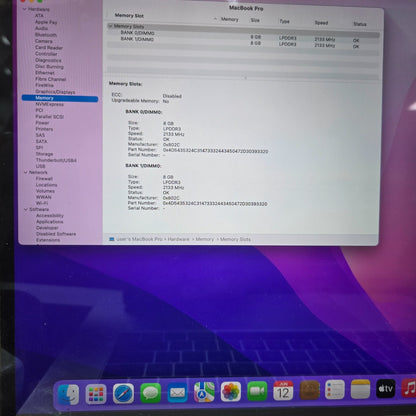Collapse the Network section in sidebar
Viewport: 416px width, 416px height.
[26, 172]
